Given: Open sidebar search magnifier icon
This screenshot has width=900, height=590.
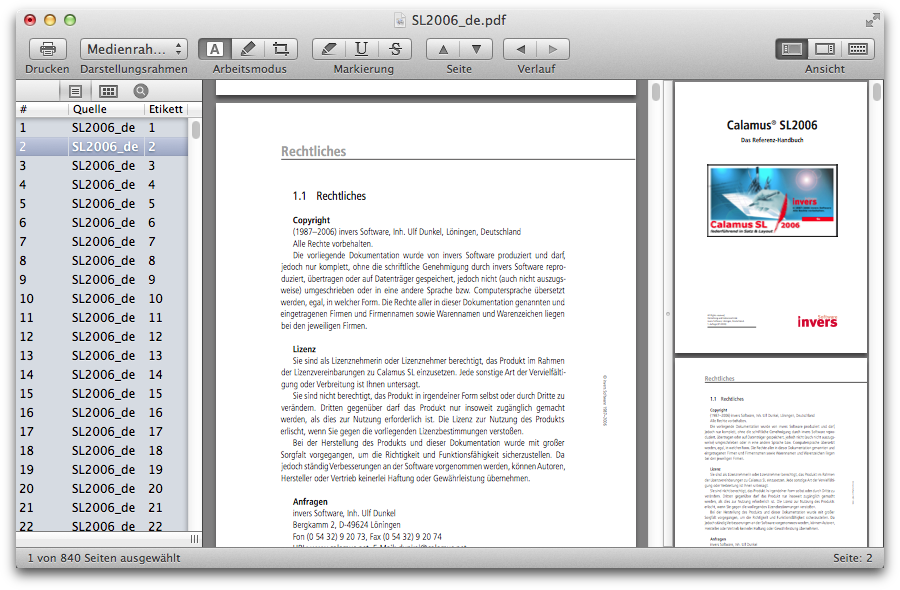Looking at the screenshot, I should (x=141, y=91).
